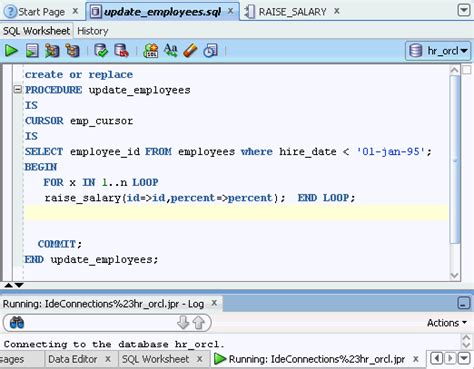Open the editor tab list dropdown
474x369 pixels.
point(464,10)
